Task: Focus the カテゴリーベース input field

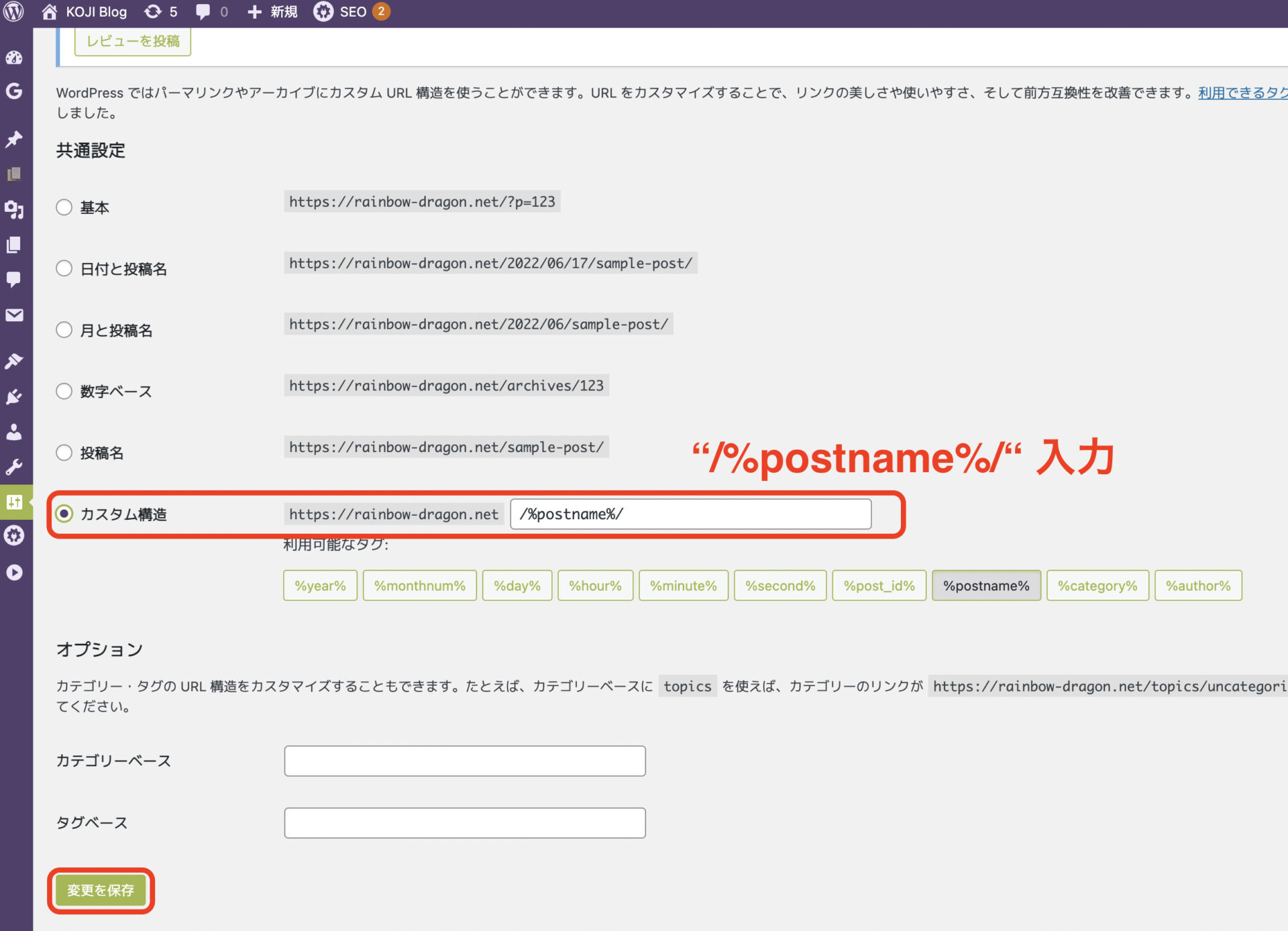Action: (465, 761)
